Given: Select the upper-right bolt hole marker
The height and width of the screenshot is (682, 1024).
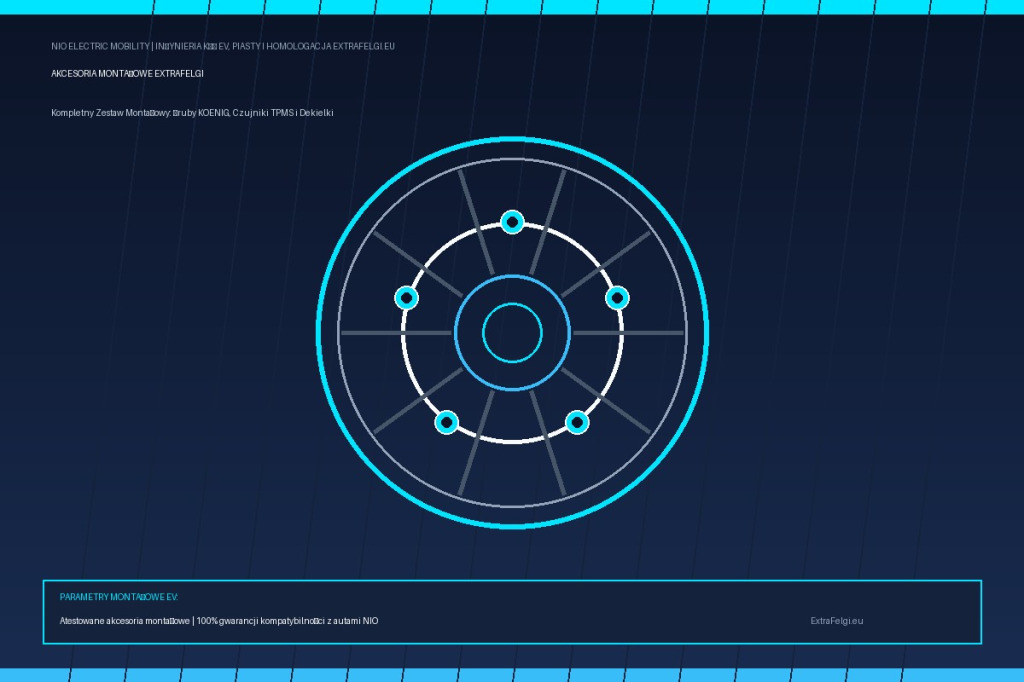Looking at the screenshot, I should coord(617,298).
